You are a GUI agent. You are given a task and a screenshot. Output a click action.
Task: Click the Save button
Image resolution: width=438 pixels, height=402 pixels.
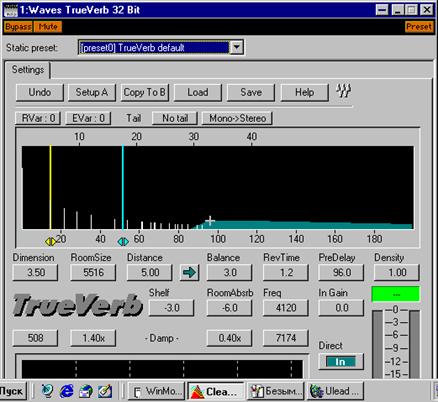coord(251,92)
